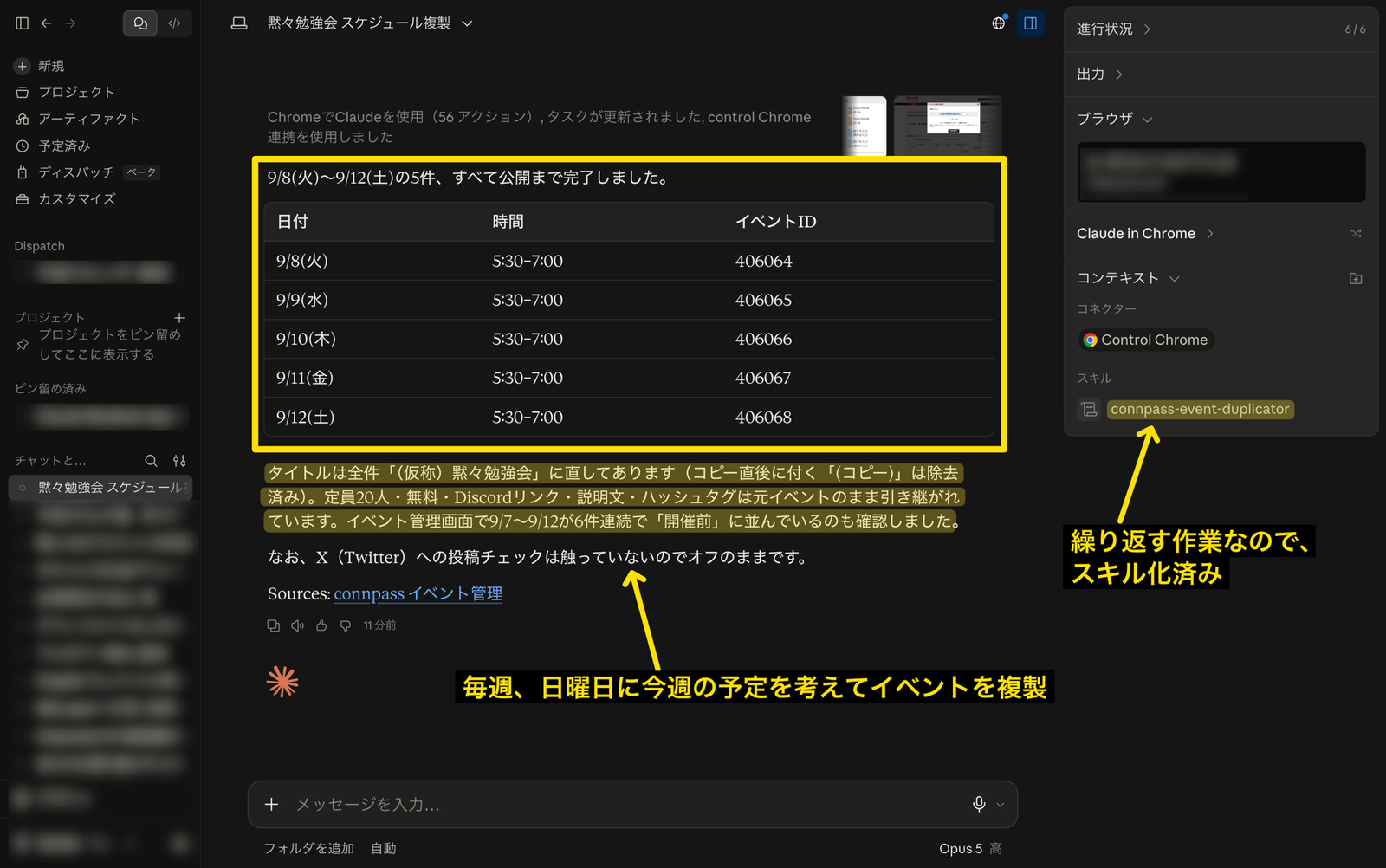Copy the response with copy icon
This screenshot has width=1386, height=868.
[274, 625]
